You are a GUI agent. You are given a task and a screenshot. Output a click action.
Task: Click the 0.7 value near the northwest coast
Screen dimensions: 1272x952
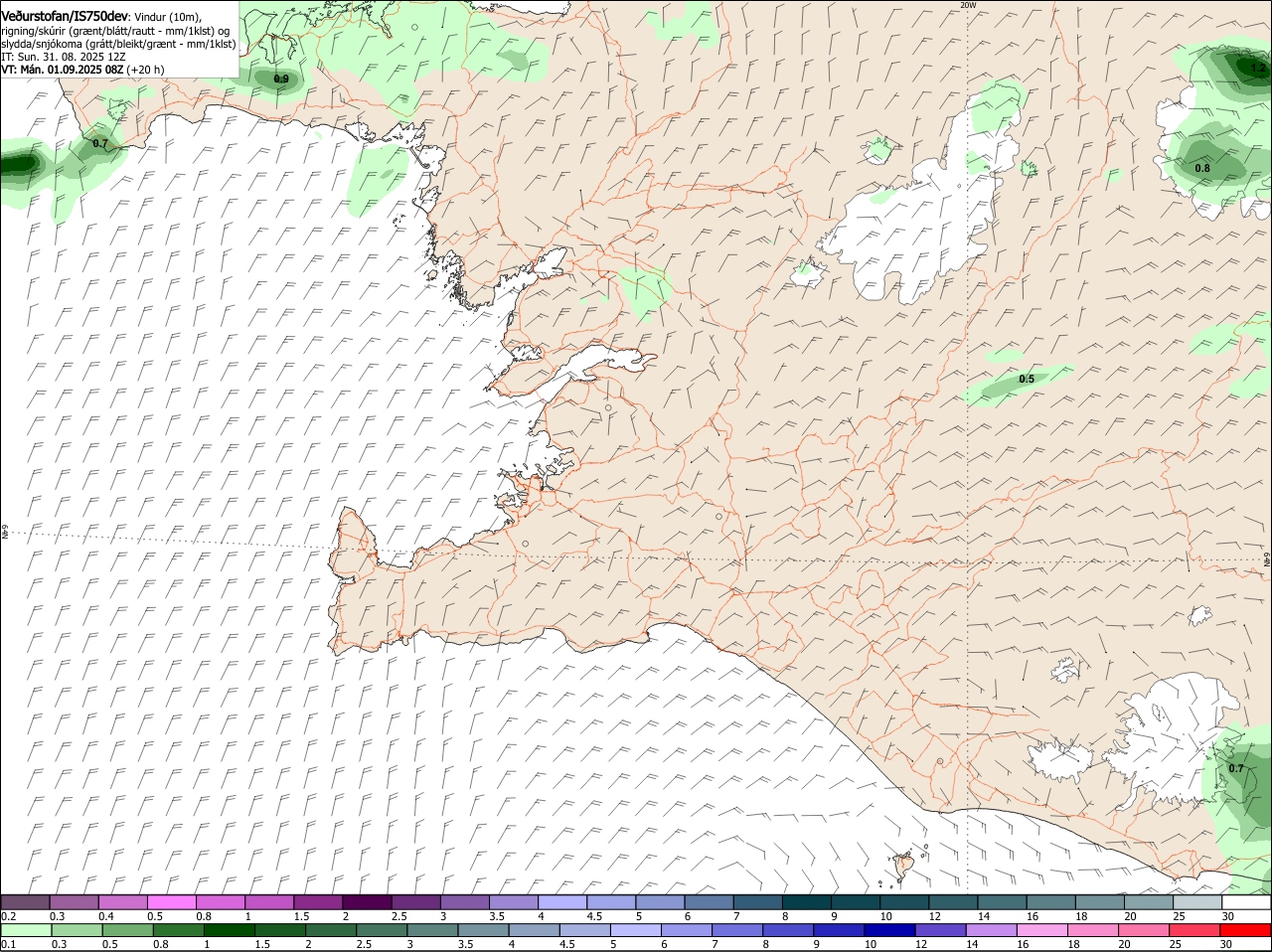point(100,144)
